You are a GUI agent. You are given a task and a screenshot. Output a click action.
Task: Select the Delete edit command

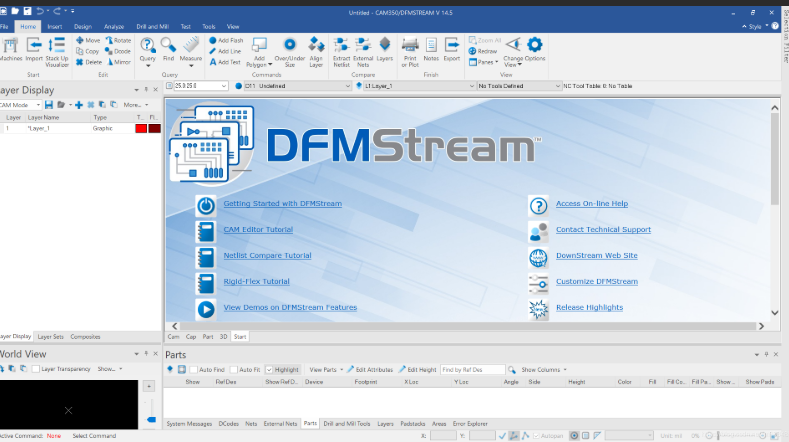coord(89,62)
